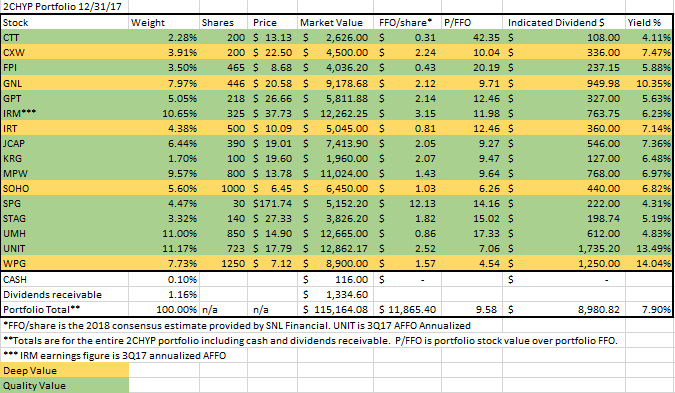Select the Weight header cell
Viewport: 675px width, 393px height.
pos(164,22)
